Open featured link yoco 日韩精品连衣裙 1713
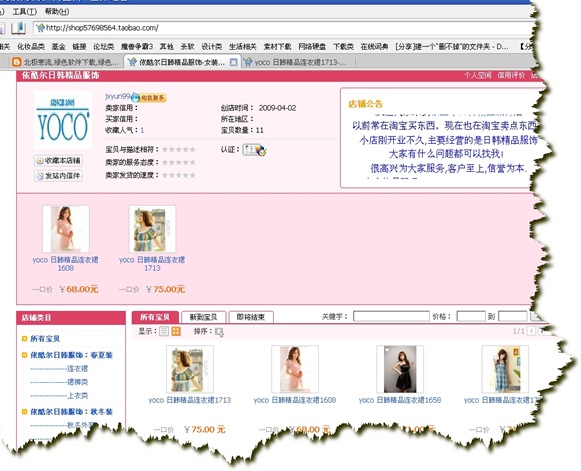This screenshot has height=471, width=581. point(152,263)
